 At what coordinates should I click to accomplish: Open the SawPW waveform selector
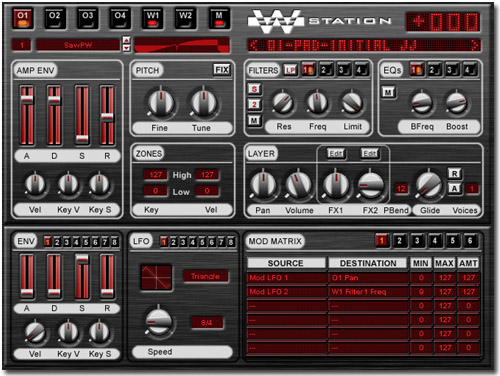(x=78, y=45)
